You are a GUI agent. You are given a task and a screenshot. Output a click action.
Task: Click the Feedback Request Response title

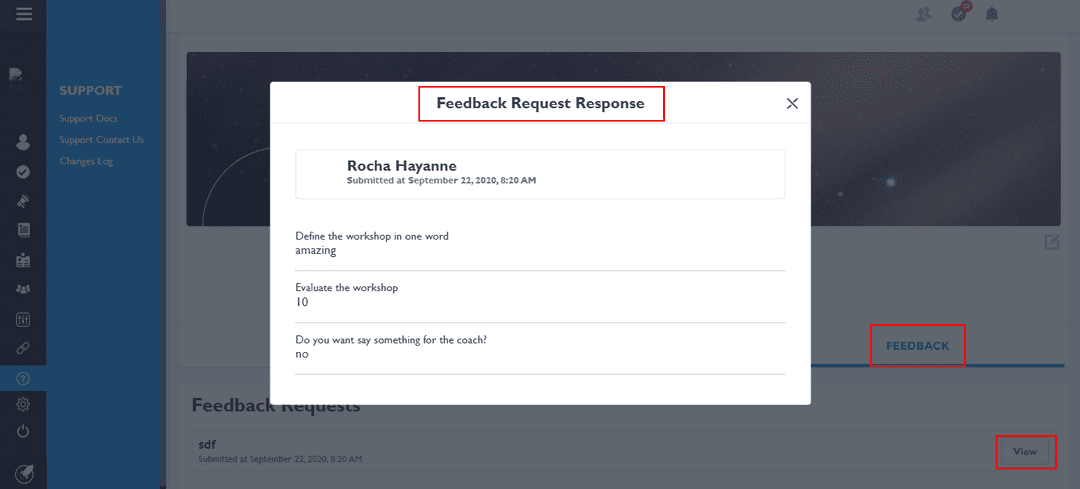541,103
